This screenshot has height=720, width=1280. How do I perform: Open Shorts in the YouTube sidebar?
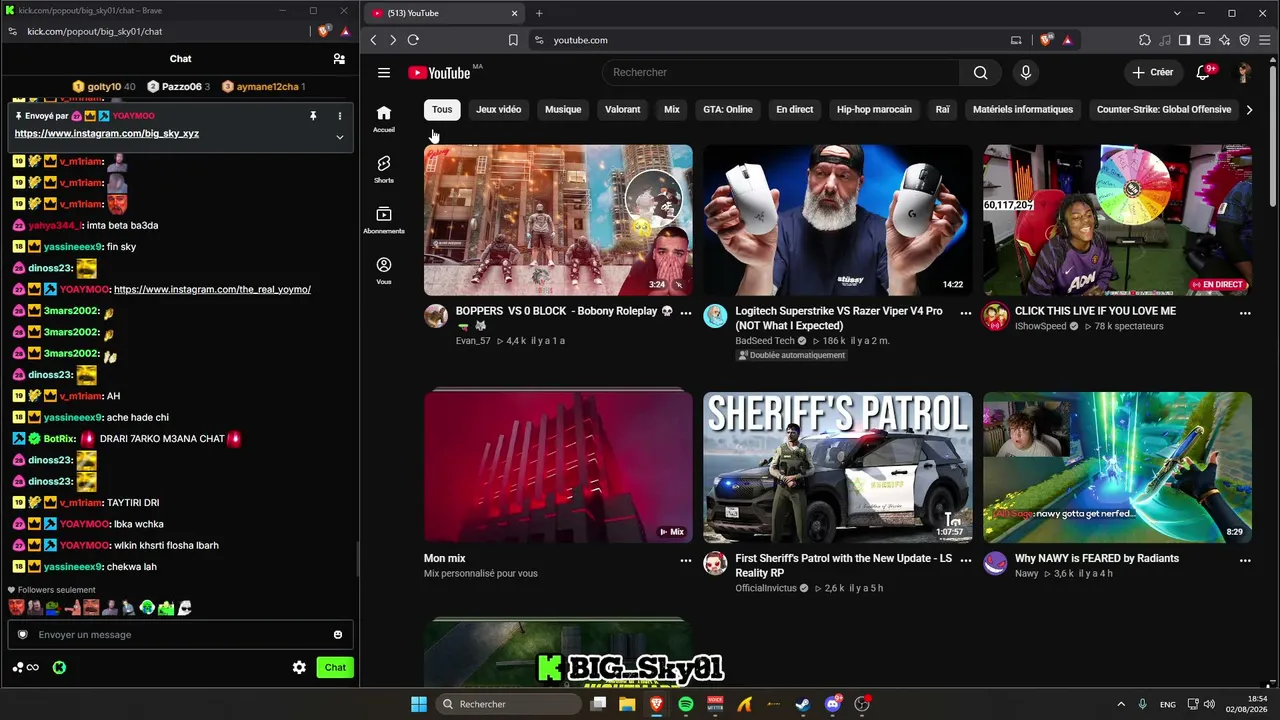pos(384,169)
